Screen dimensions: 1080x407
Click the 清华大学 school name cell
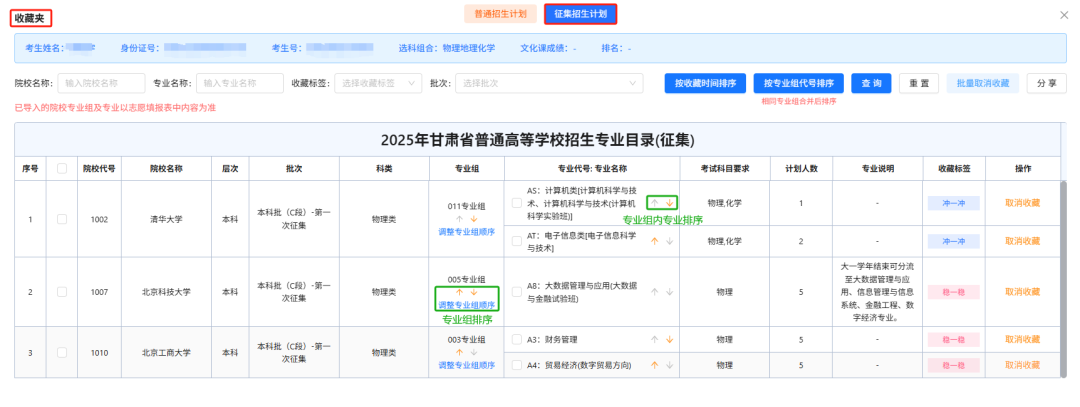pos(166,219)
